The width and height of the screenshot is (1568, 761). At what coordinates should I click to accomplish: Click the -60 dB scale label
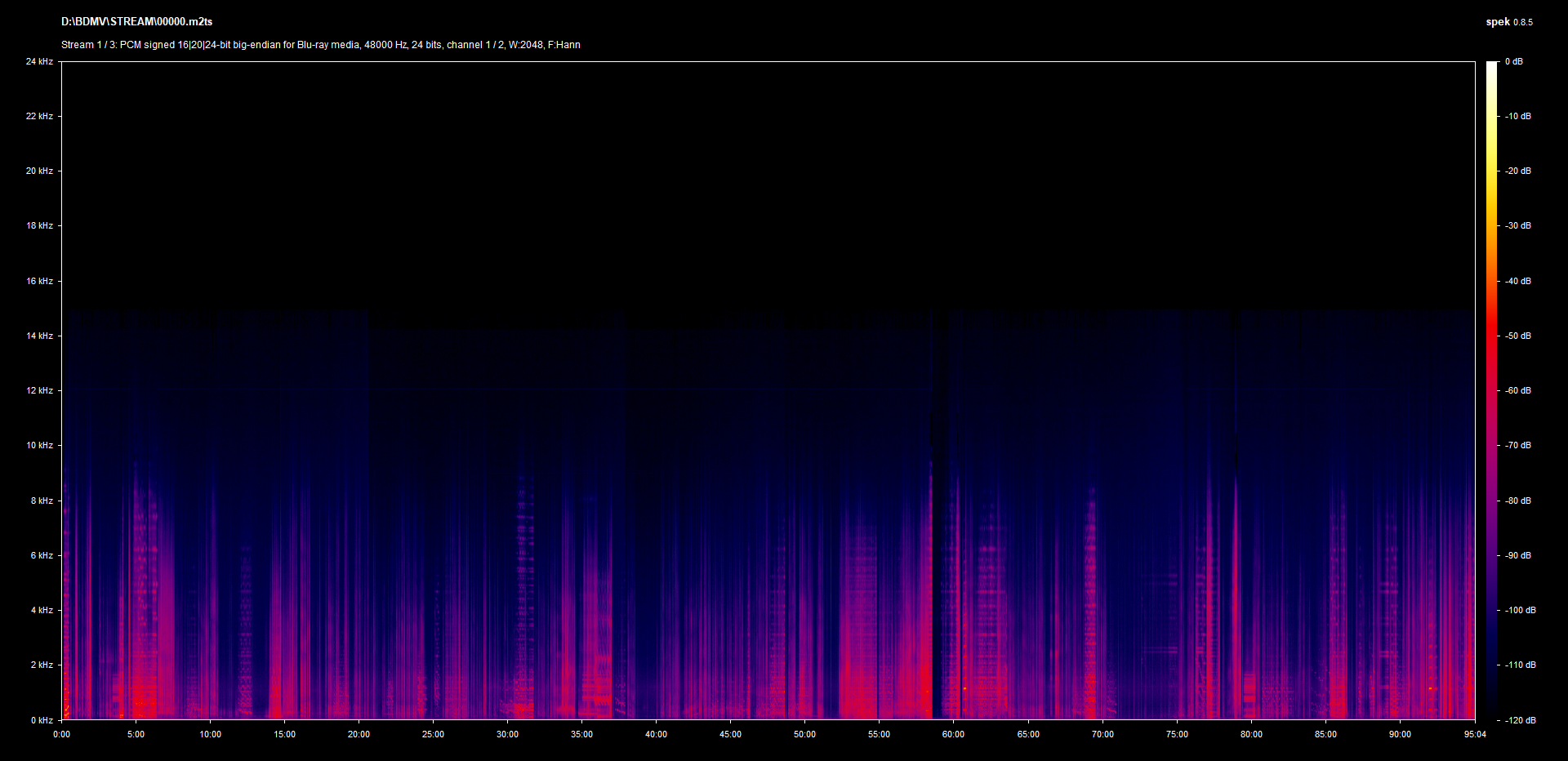(1518, 390)
